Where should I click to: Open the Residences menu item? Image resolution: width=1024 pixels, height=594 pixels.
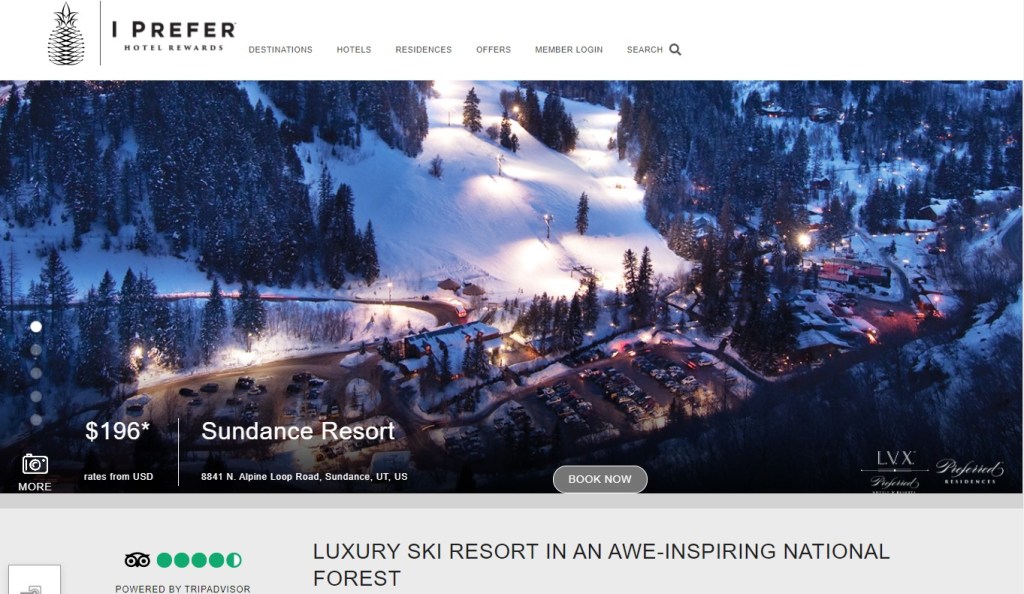tap(423, 50)
